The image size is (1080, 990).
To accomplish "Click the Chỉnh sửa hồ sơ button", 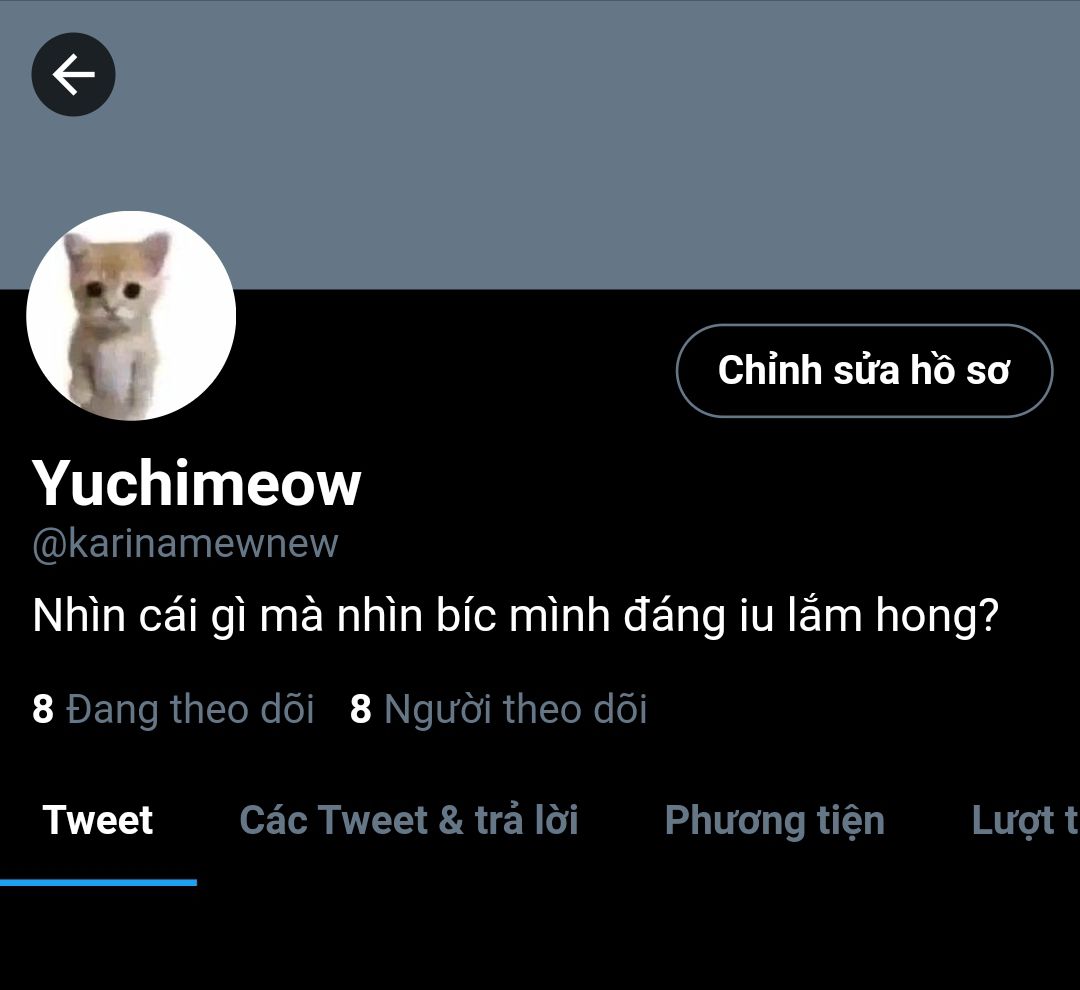I will click(x=864, y=371).
